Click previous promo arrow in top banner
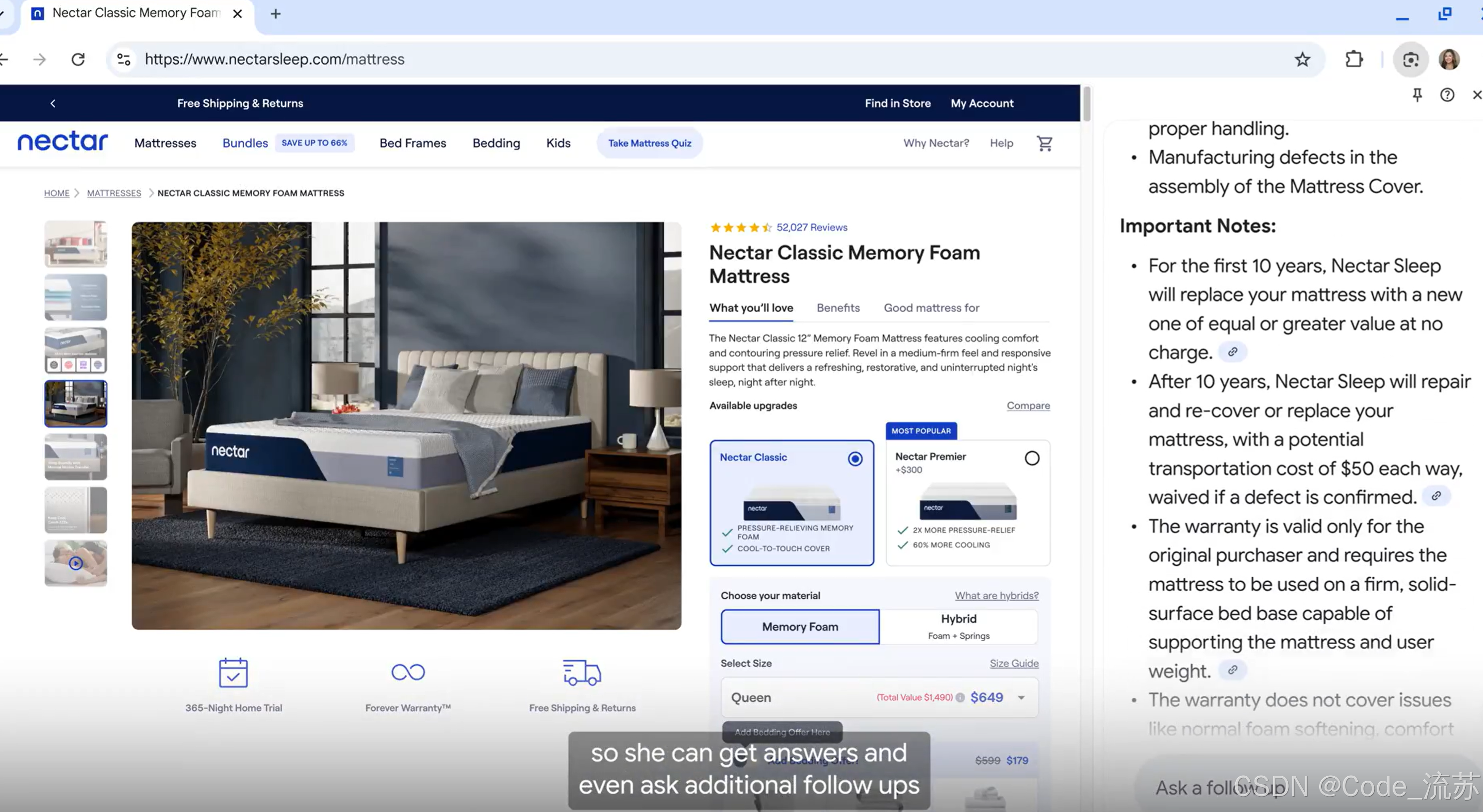Screen dimensions: 1483x812 [x=53, y=103]
